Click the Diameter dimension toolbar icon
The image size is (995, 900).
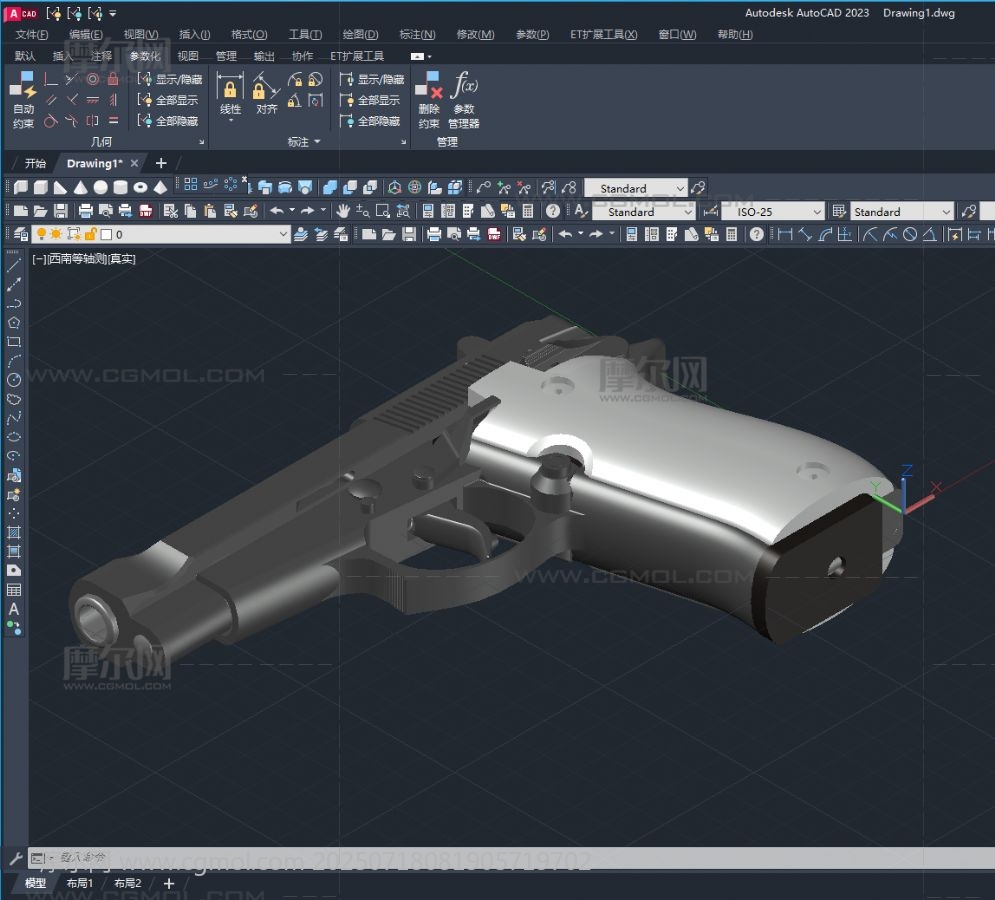pyautogui.click(x=910, y=234)
